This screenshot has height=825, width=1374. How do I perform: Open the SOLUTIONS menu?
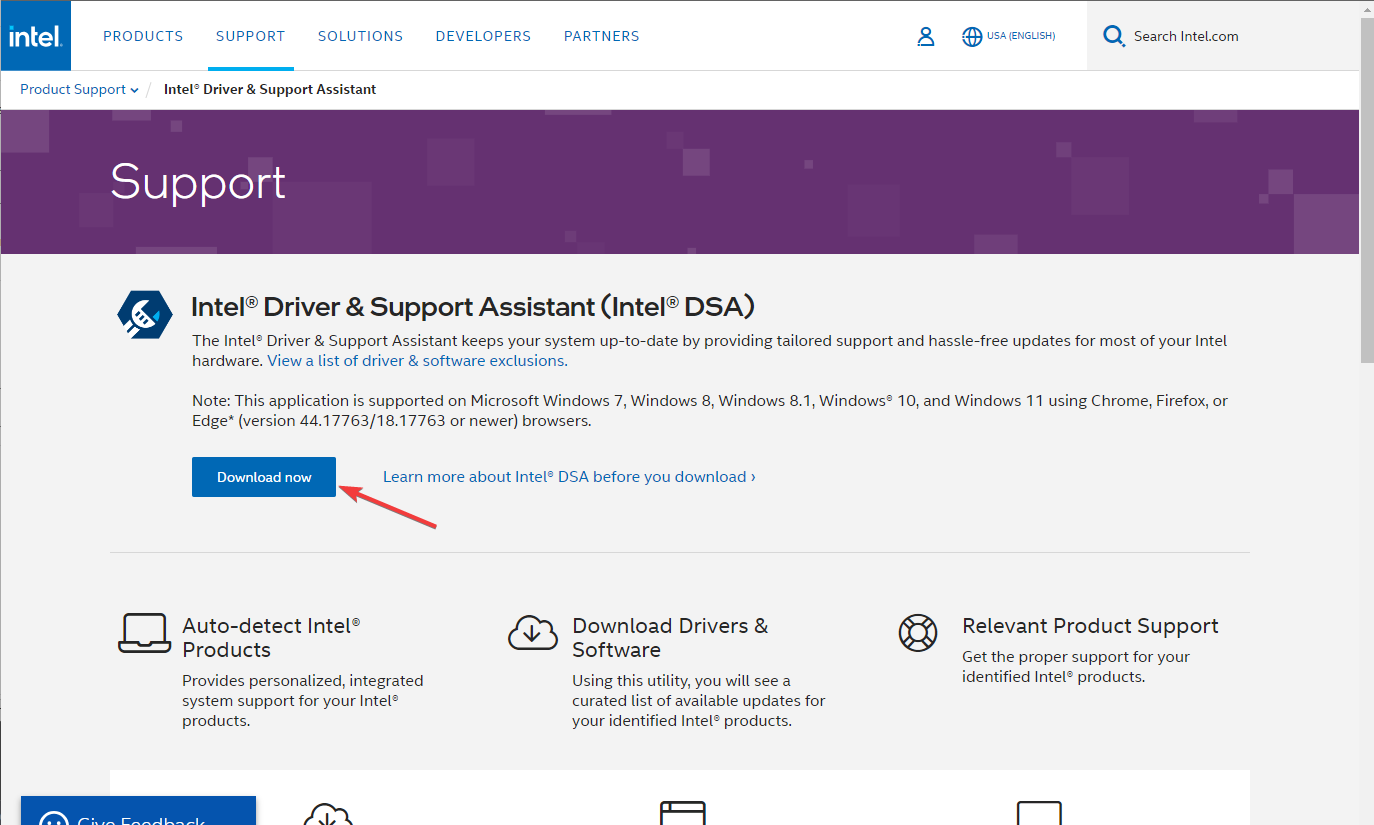(360, 36)
